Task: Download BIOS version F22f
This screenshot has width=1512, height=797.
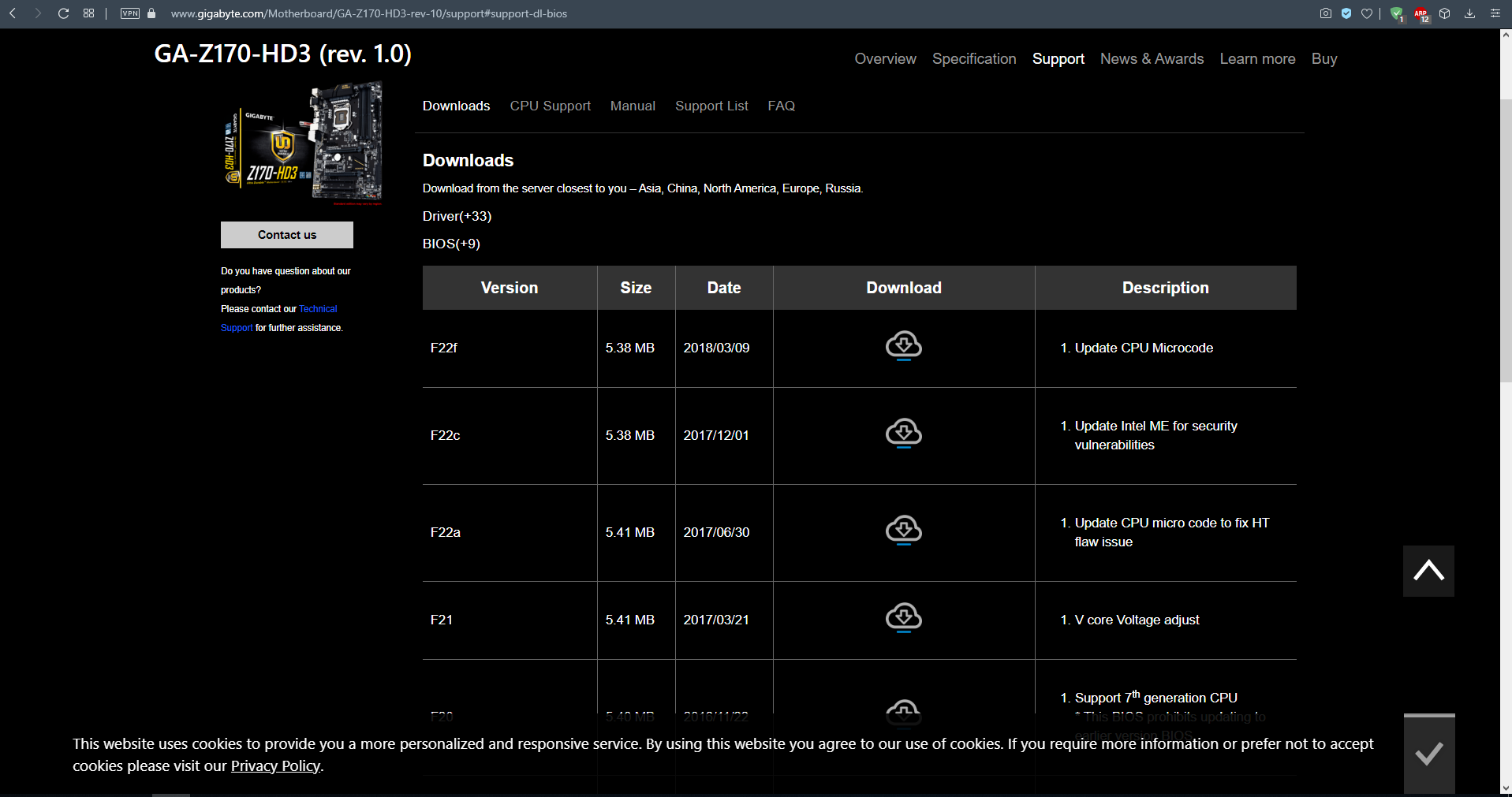Action: [904, 346]
